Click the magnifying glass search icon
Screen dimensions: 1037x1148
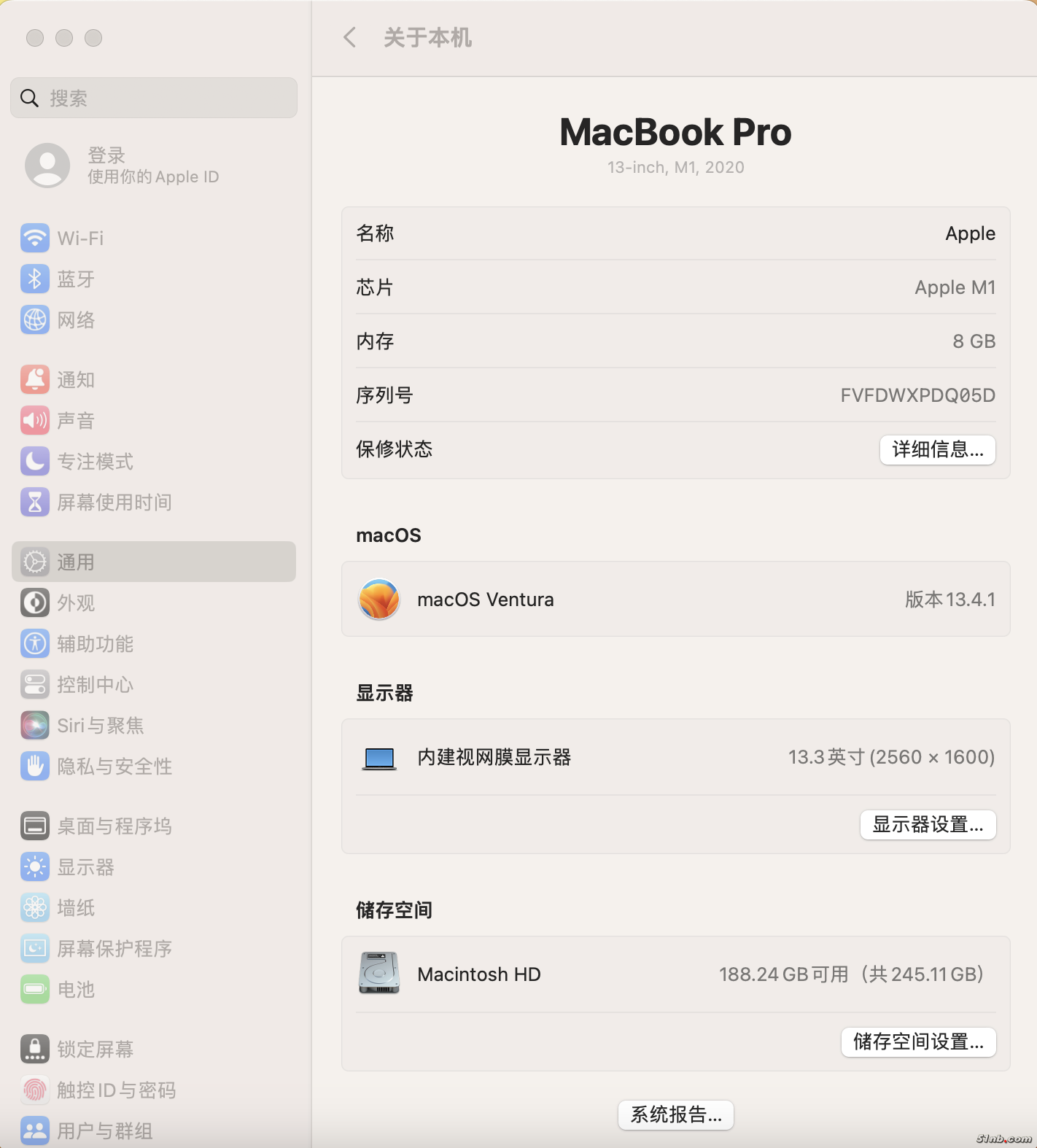(29, 98)
